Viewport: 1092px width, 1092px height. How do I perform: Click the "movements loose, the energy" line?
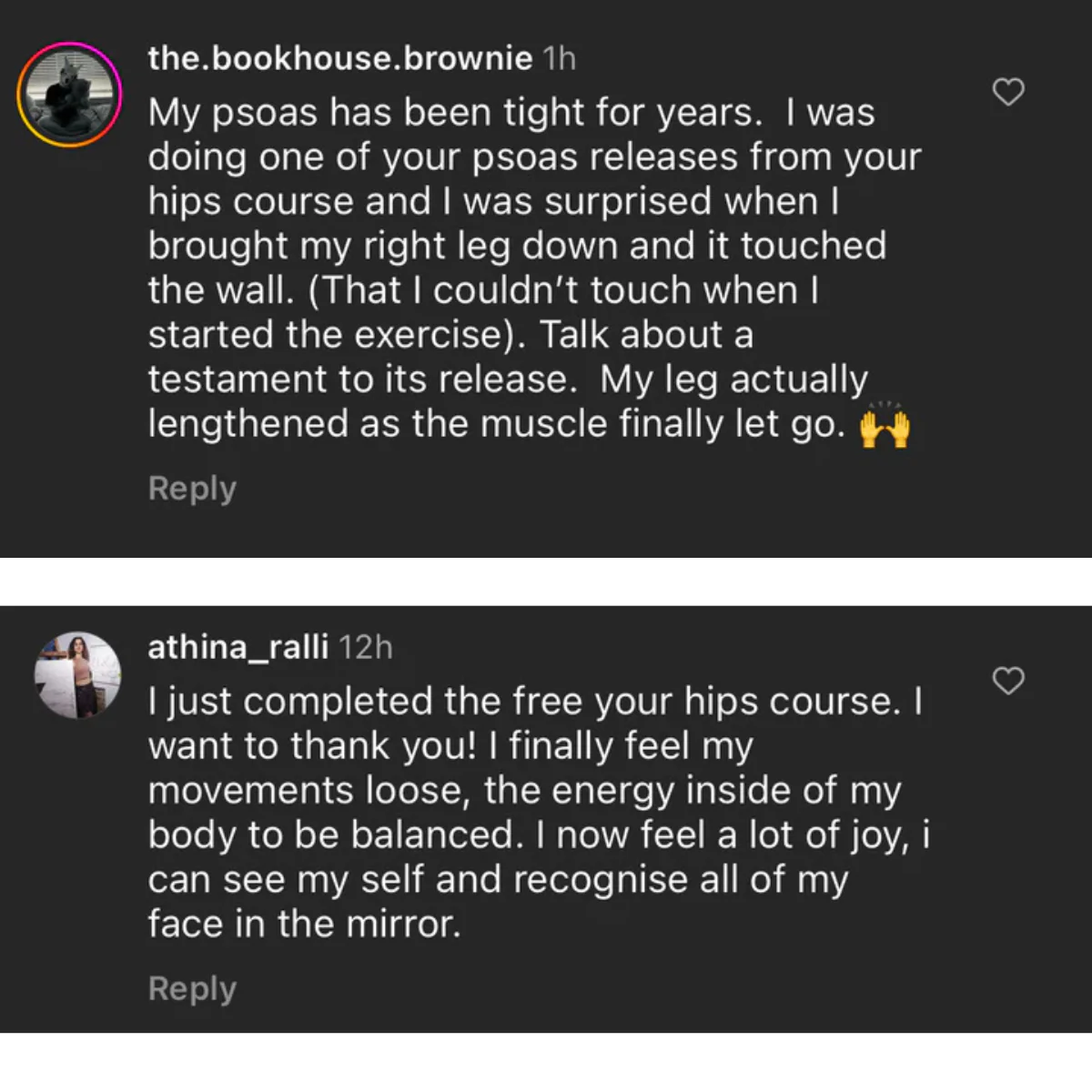(524, 791)
